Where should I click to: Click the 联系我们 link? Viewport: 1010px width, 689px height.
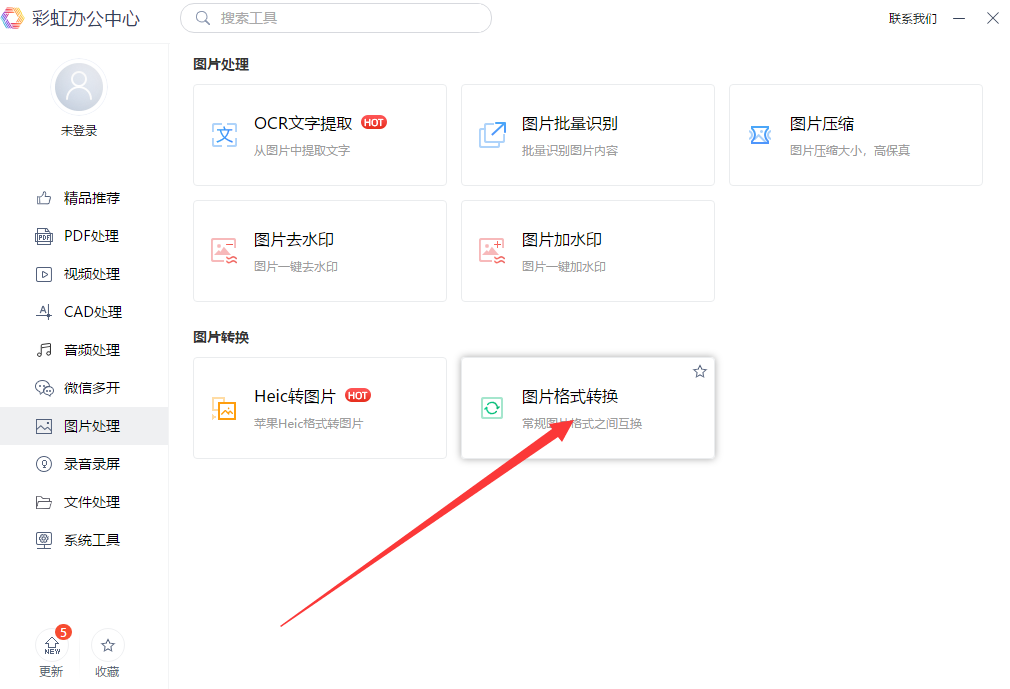click(x=911, y=18)
